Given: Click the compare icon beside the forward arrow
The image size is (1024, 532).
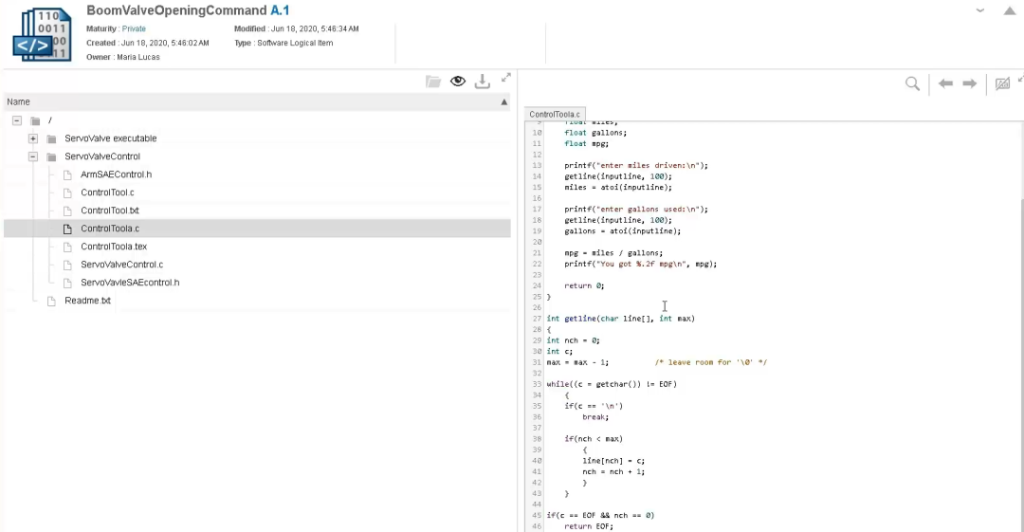Looking at the screenshot, I should [x=1002, y=85].
